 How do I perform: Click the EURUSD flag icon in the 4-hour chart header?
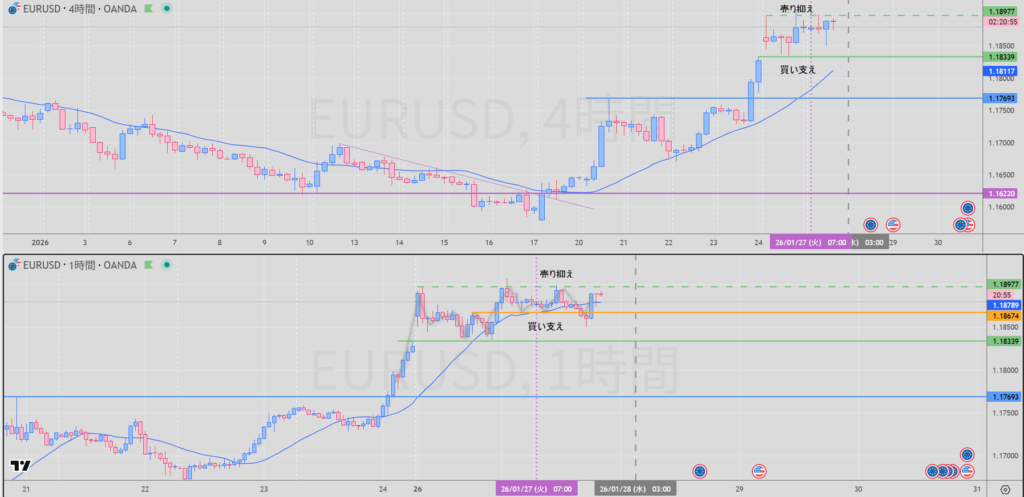pyautogui.click(x=12, y=10)
